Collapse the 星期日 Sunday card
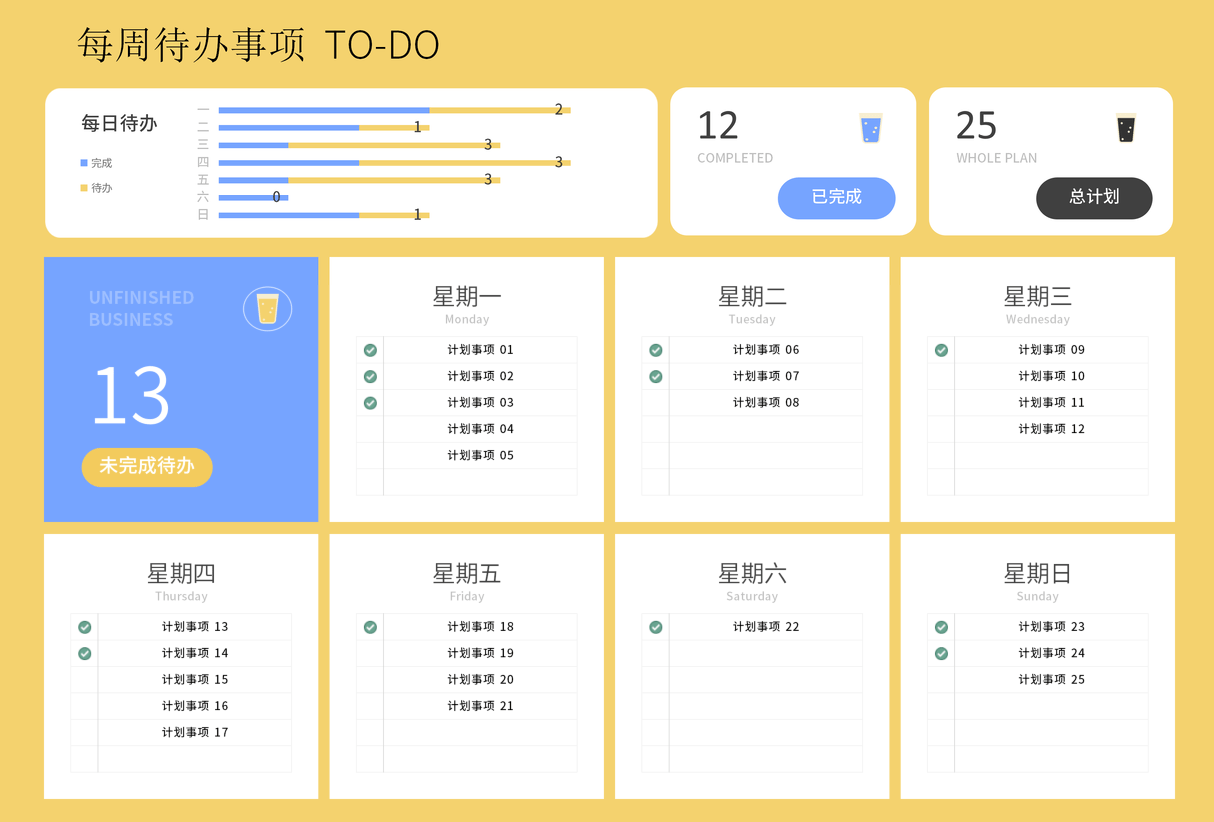Image resolution: width=1214 pixels, height=822 pixels. (1037, 573)
